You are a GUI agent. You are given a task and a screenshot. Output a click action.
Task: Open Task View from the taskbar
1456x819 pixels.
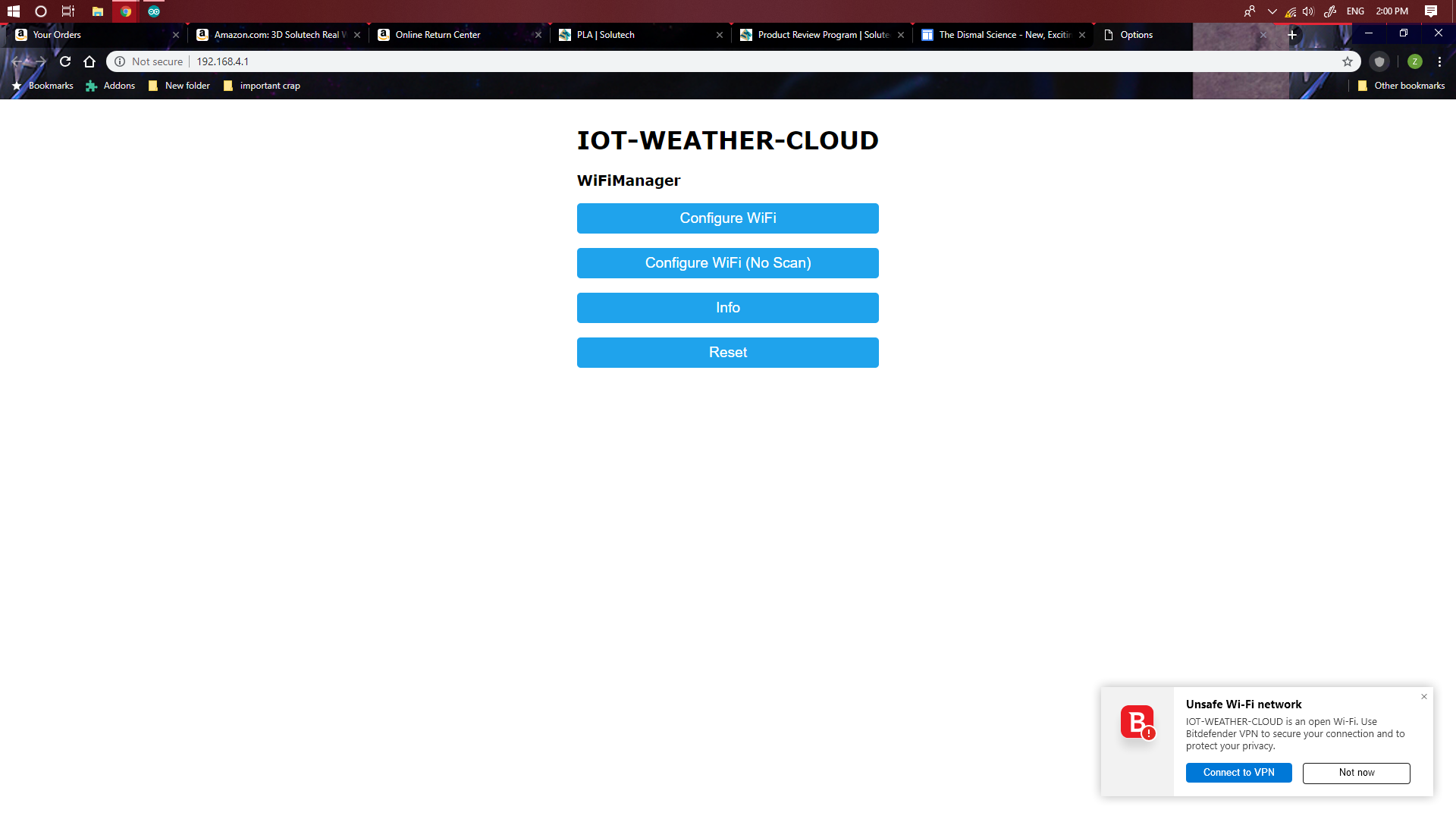(x=67, y=11)
